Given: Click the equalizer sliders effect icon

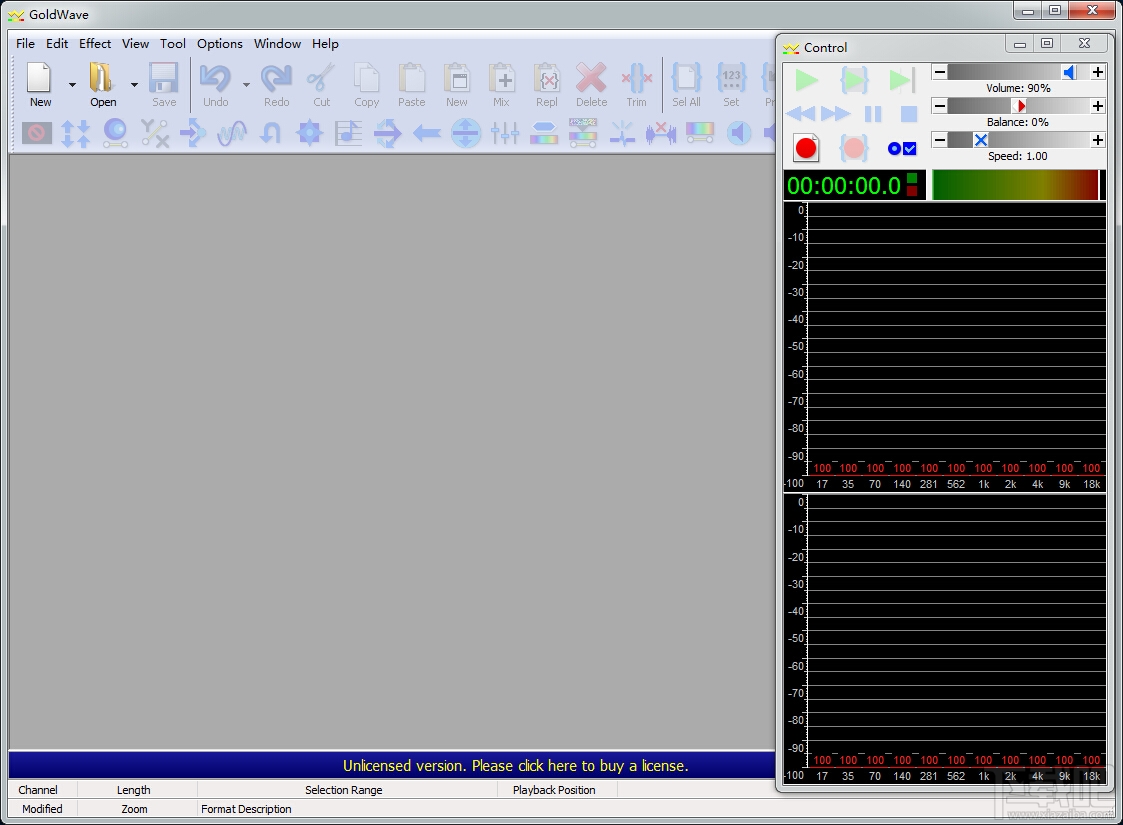Looking at the screenshot, I should coord(505,133).
